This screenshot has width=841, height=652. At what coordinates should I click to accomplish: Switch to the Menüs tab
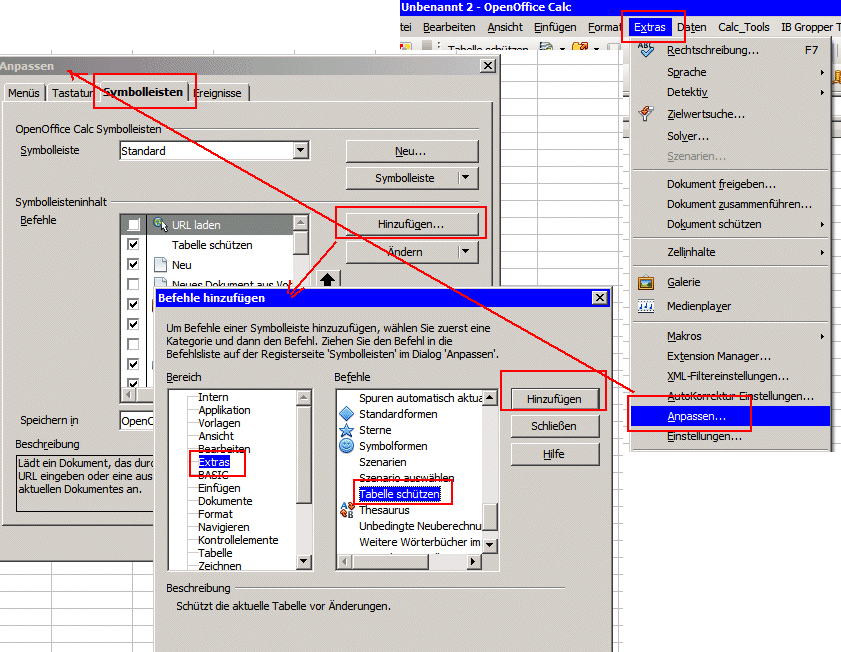pos(24,93)
